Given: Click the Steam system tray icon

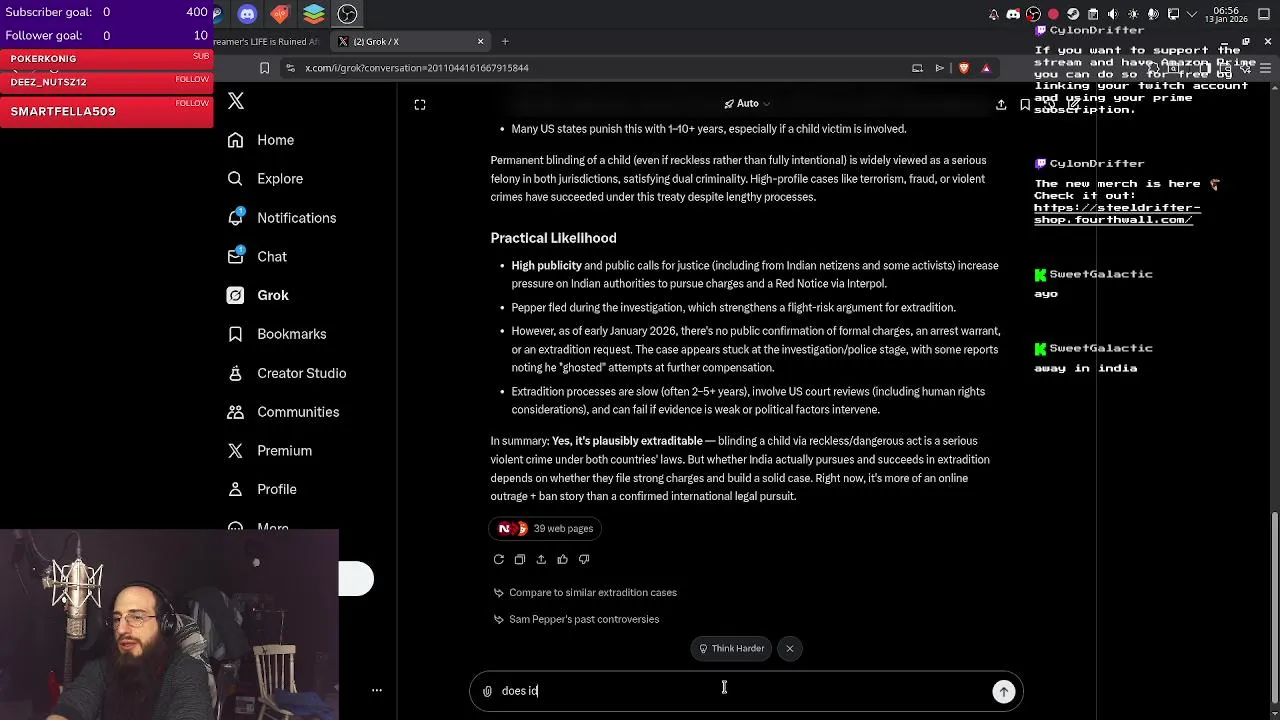Looking at the screenshot, I should click(1073, 14).
